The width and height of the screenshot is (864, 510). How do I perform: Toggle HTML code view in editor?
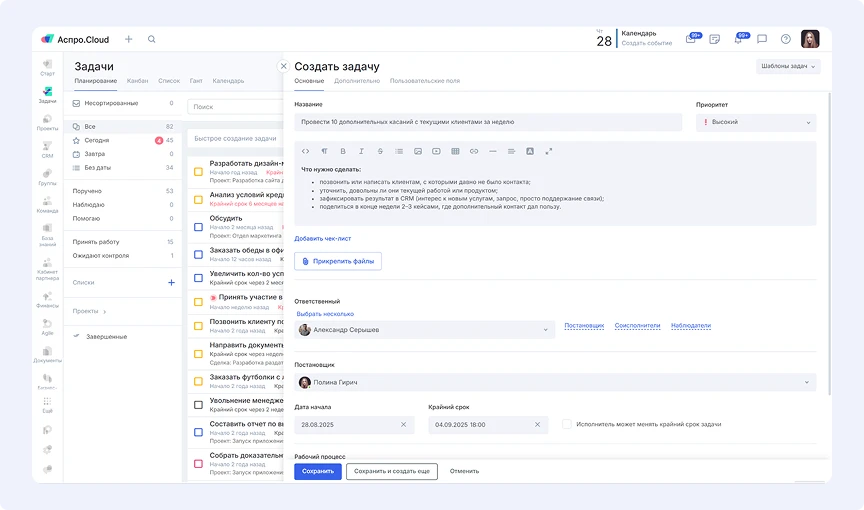click(x=305, y=151)
